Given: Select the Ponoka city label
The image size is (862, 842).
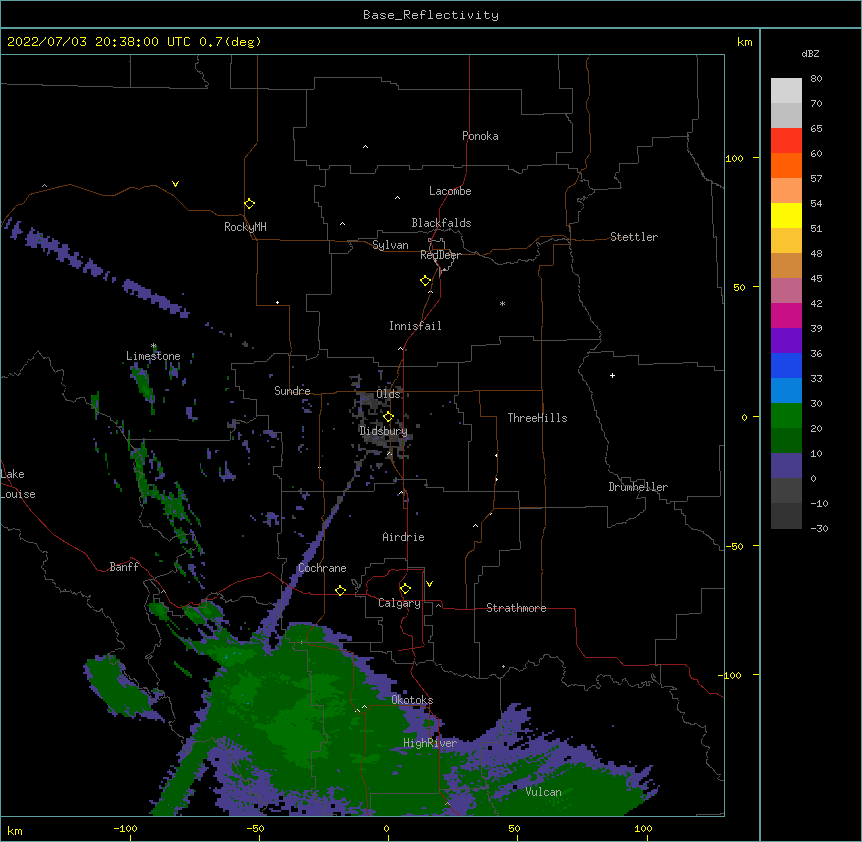Looking at the screenshot, I should 480,136.
